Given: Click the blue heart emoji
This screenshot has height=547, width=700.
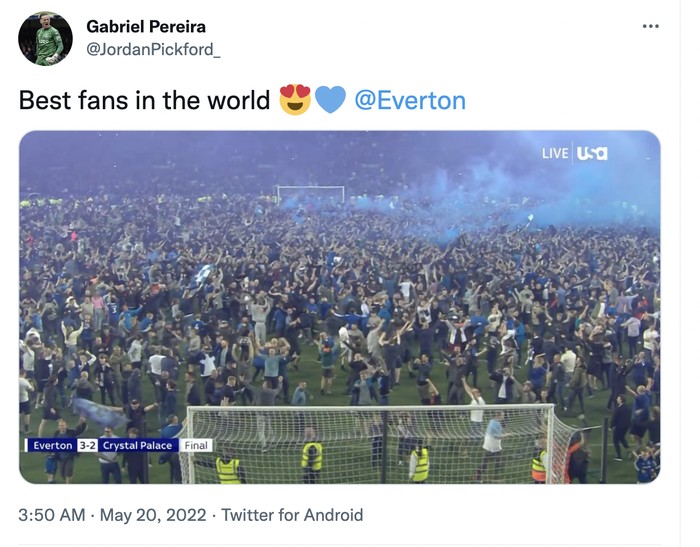Looking at the screenshot, I should [330, 100].
